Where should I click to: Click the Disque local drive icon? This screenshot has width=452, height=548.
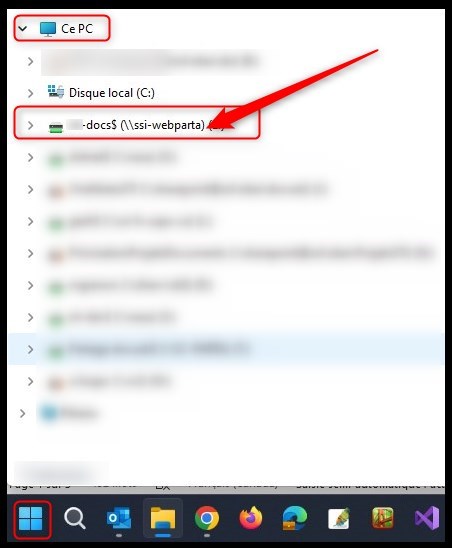click(x=56, y=92)
